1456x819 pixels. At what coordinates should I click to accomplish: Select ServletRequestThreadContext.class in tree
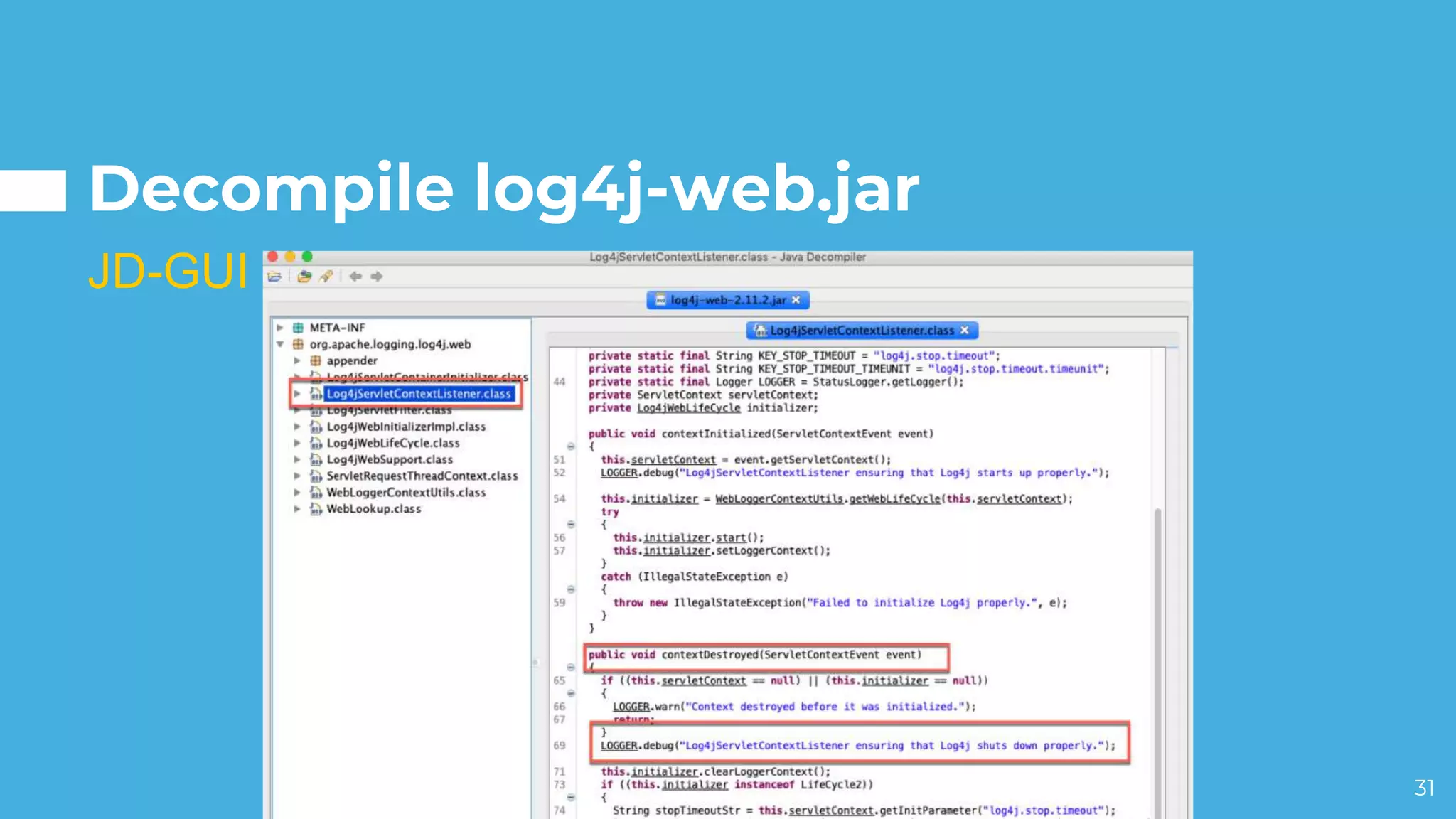click(x=422, y=476)
